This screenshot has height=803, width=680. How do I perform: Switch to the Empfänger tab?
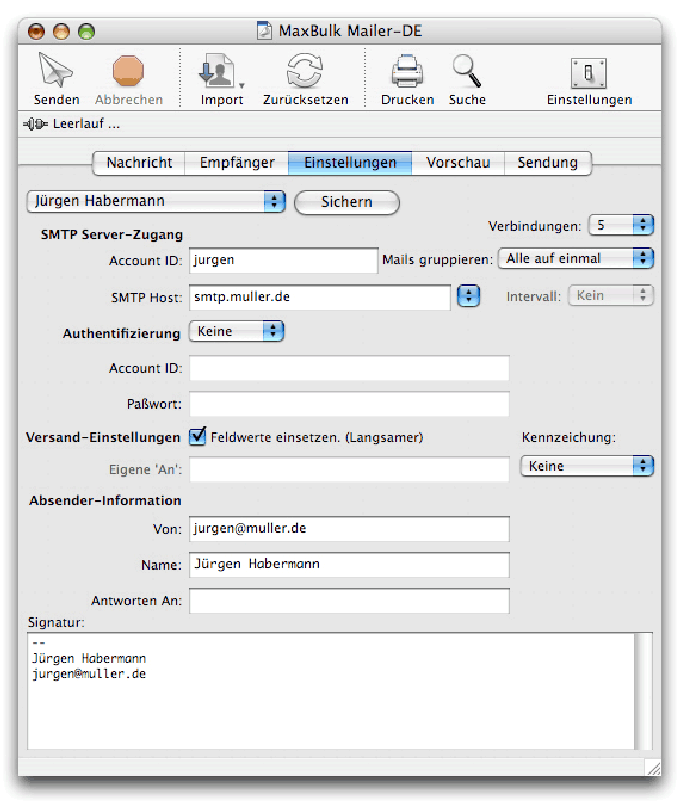point(237,163)
